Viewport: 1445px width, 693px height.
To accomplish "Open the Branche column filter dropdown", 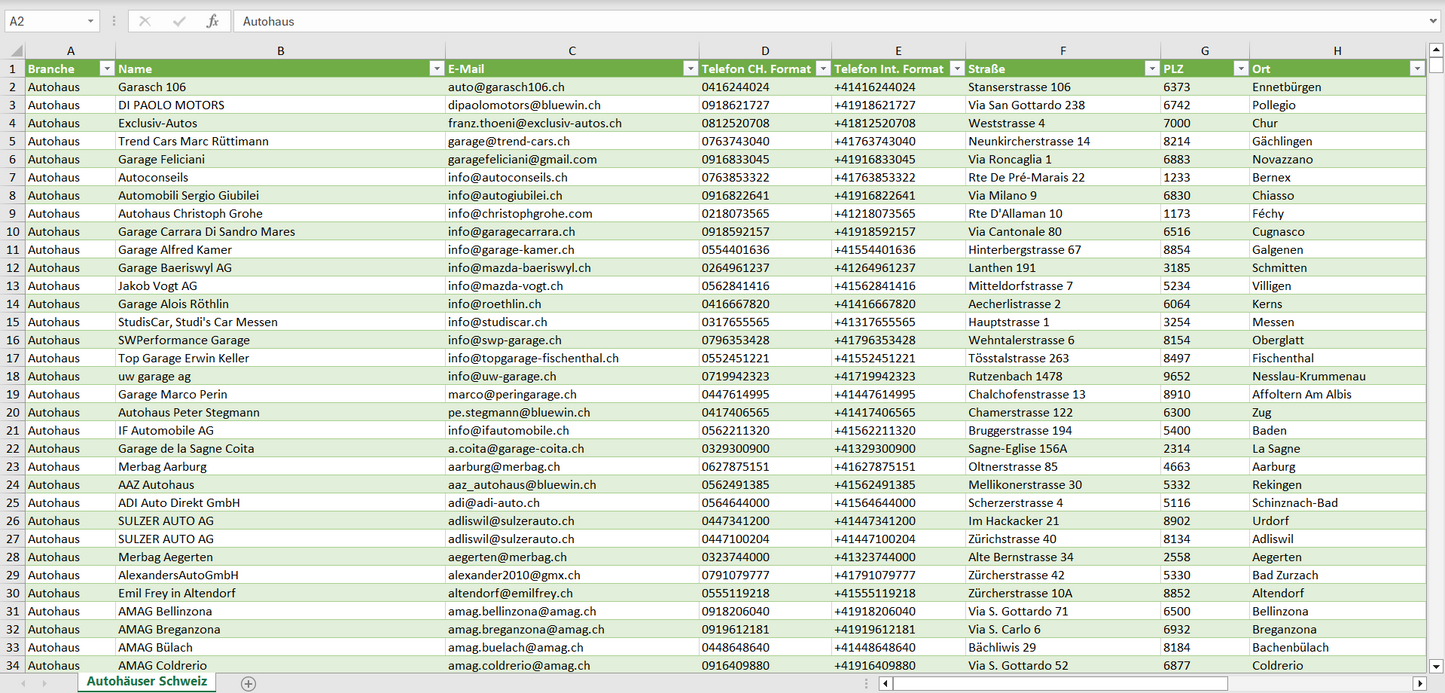I will pos(106,69).
